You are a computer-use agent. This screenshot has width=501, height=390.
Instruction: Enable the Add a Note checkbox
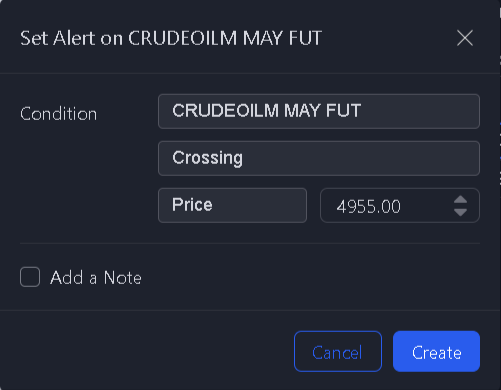point(30,277)
